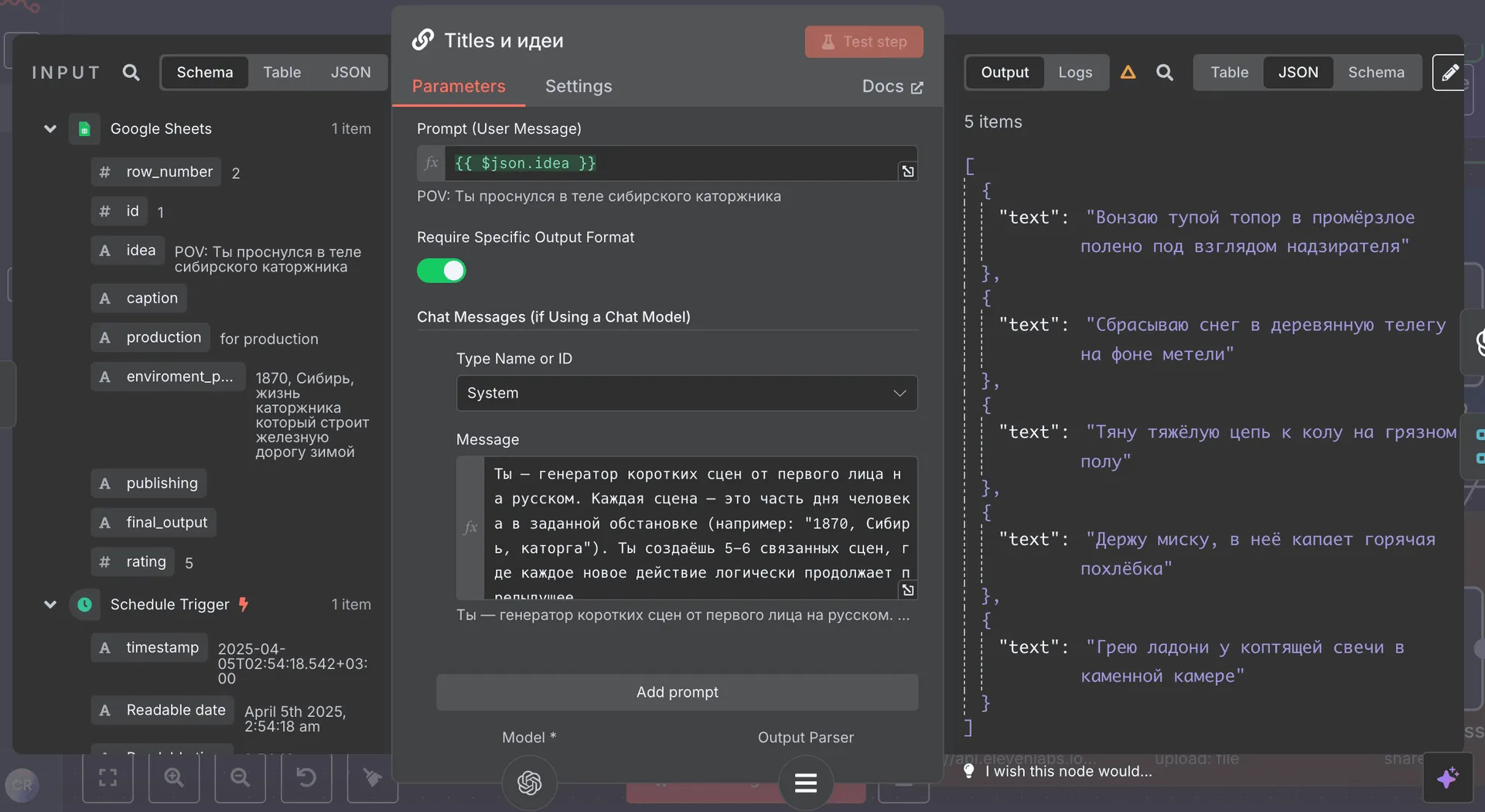Click the 'I wish this node would...' feedback field
The image size is (1485, 812).
pos(1066,771)
